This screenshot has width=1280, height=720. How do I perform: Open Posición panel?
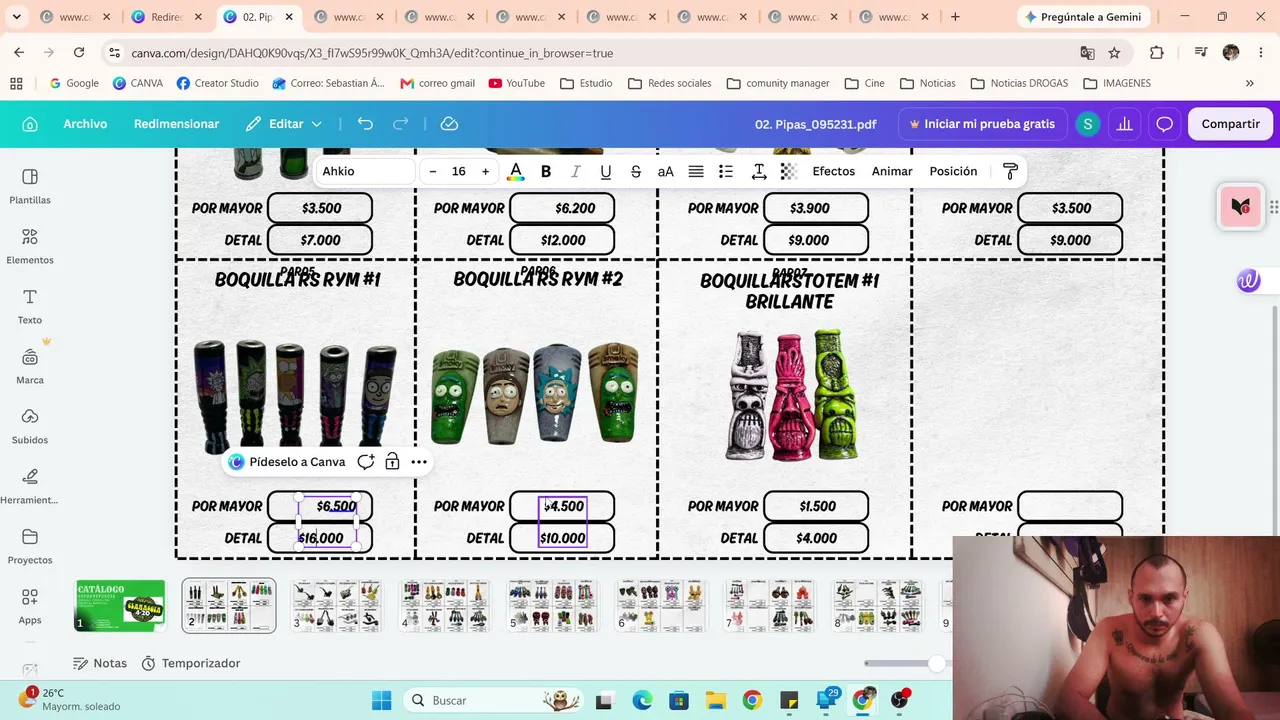click(x=953, y=171)
